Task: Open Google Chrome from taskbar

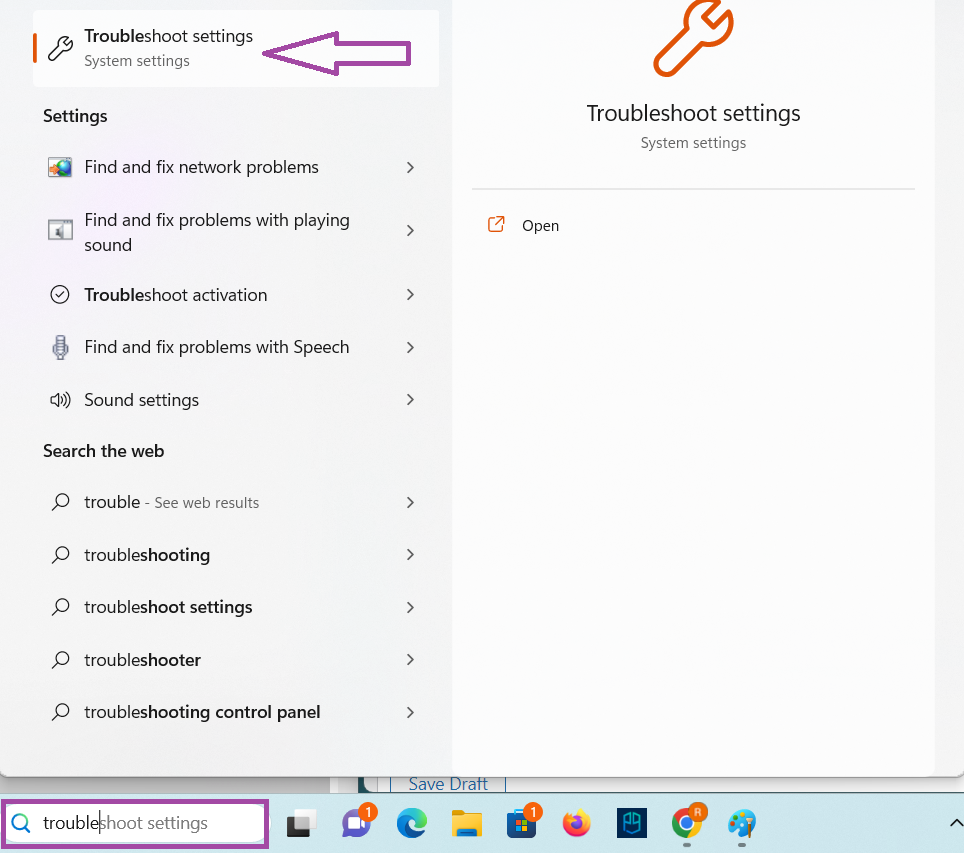Action: coord(688,822)
